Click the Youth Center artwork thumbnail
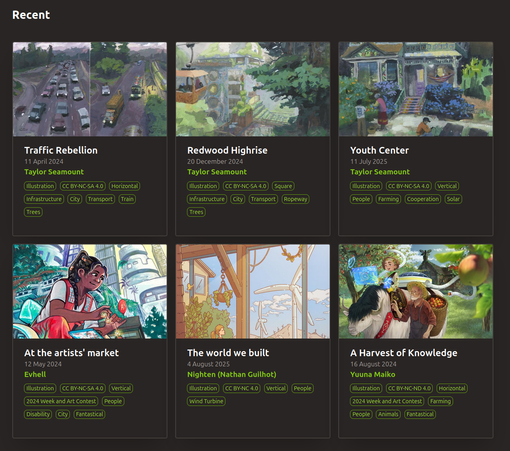This screenshot has height=451, width=510. click(416, 89)
